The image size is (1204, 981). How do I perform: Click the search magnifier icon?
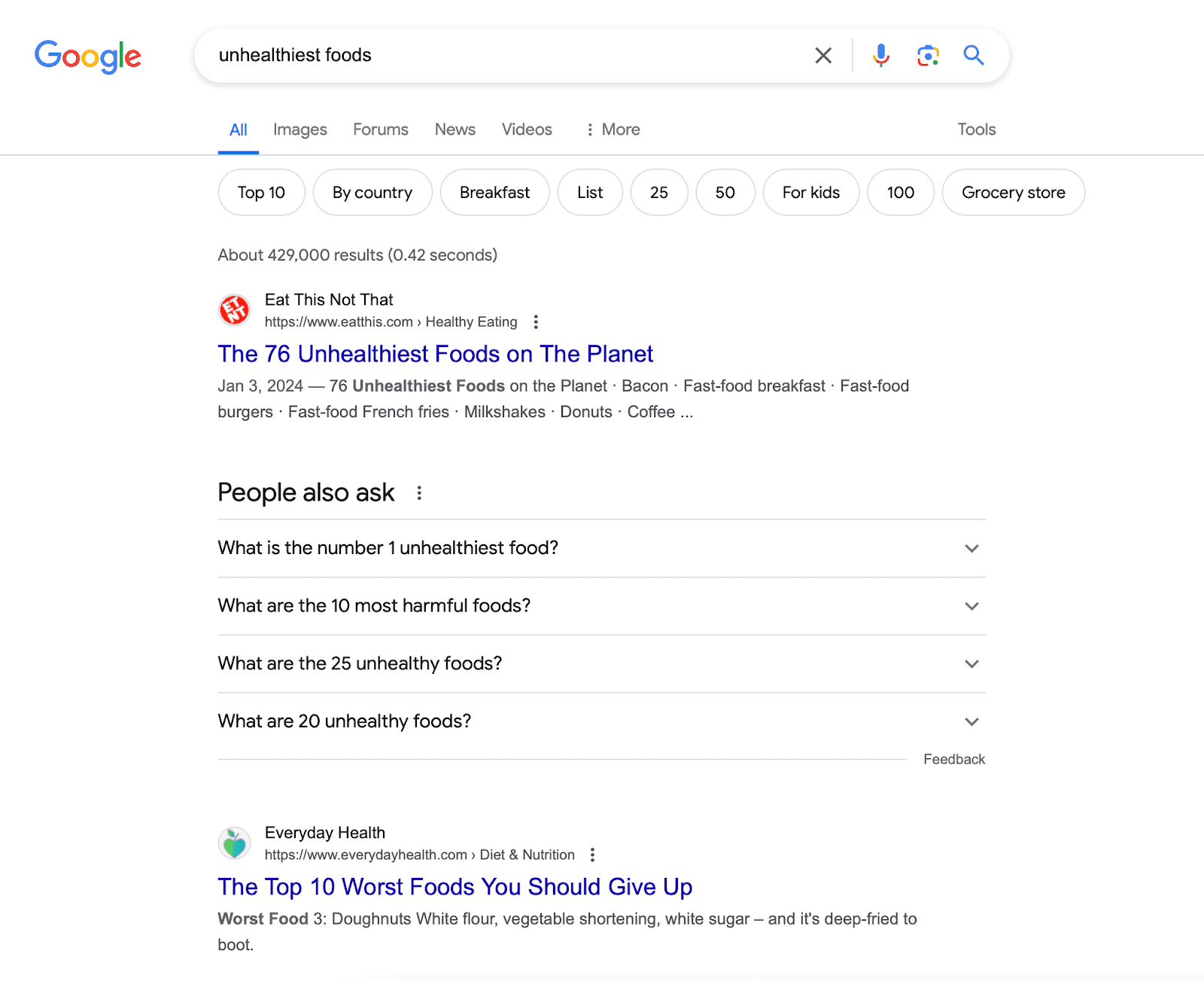973,55
